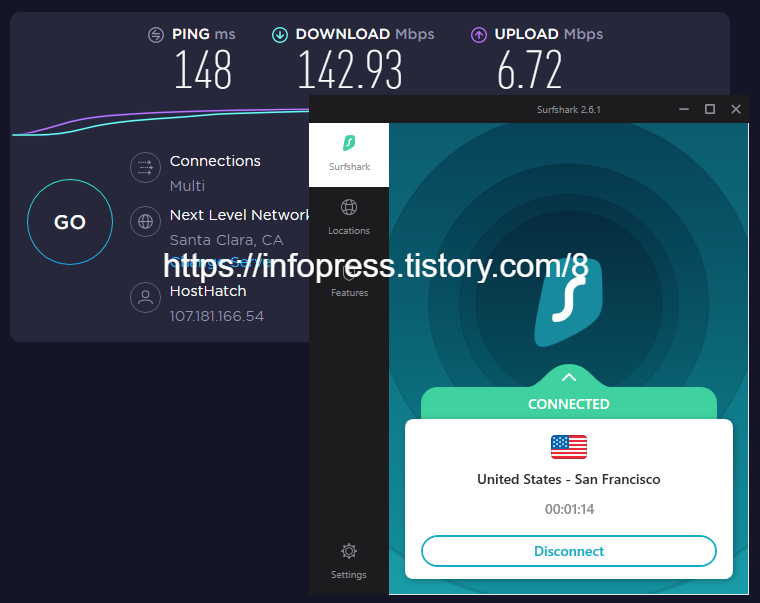
Task: Start the speed test with GO button
Action: [70, 222]
